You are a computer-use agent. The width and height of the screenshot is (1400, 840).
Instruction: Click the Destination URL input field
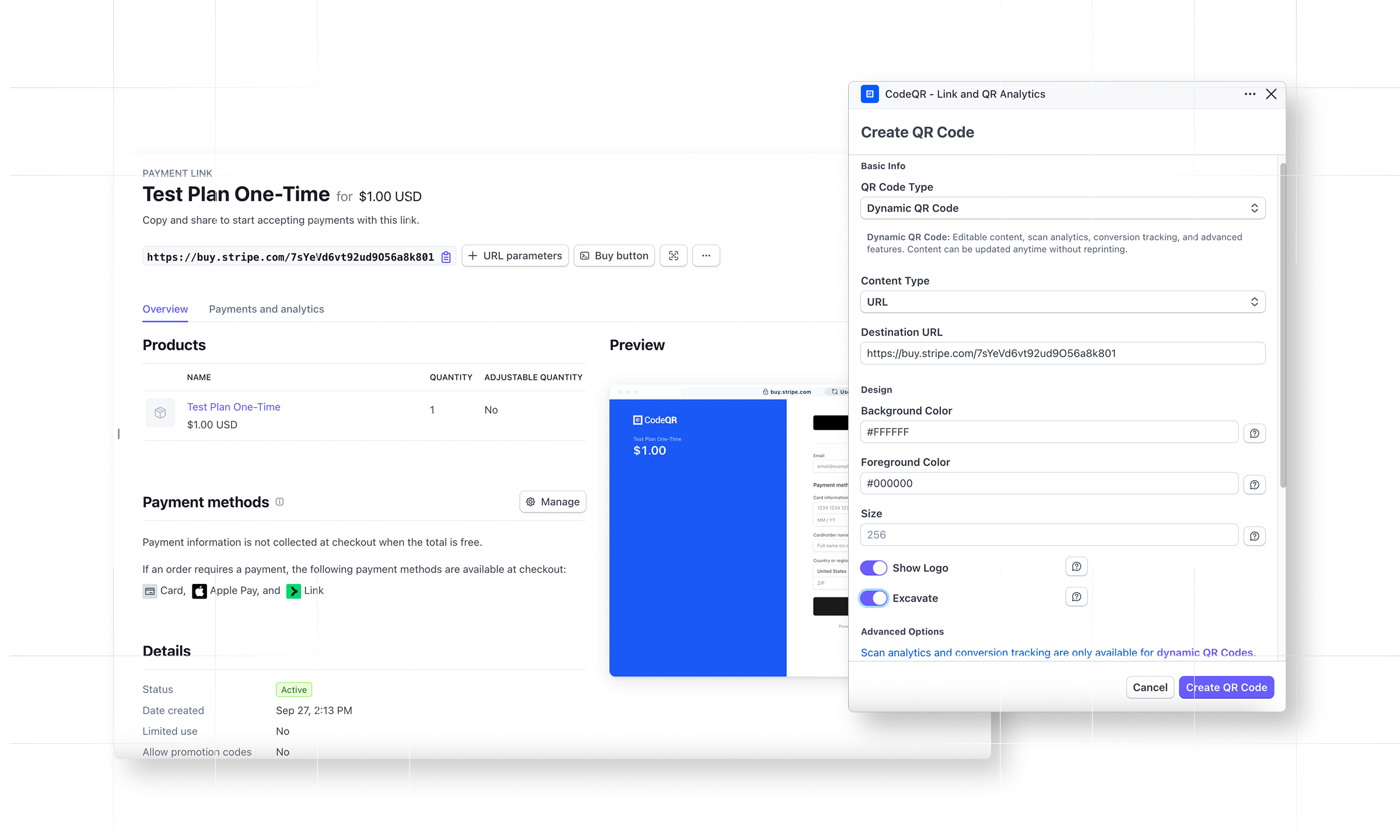click(1063, 353)
